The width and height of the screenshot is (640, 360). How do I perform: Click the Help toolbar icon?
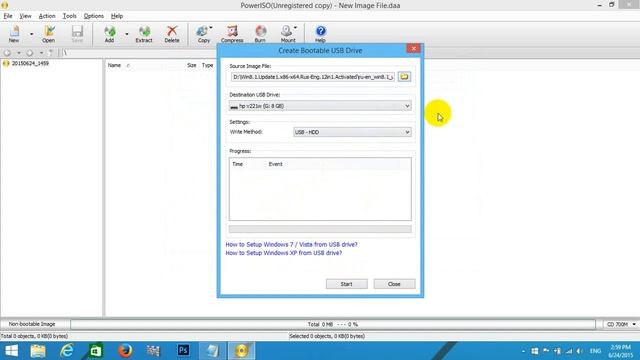pyautogui.click(x=320, y=34)
